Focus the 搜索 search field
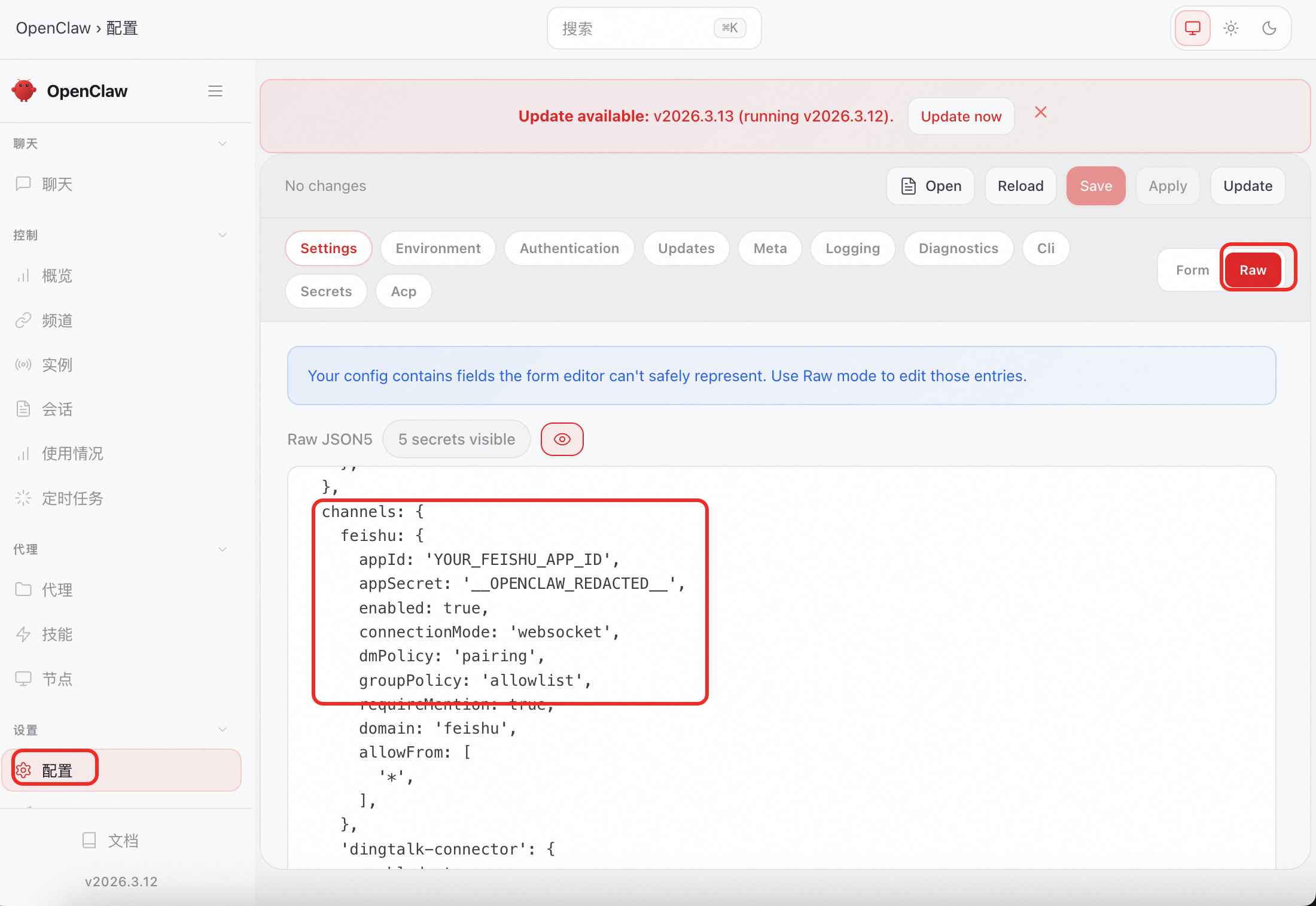Viewport: 1316px width, 906px height. point(654,28)
